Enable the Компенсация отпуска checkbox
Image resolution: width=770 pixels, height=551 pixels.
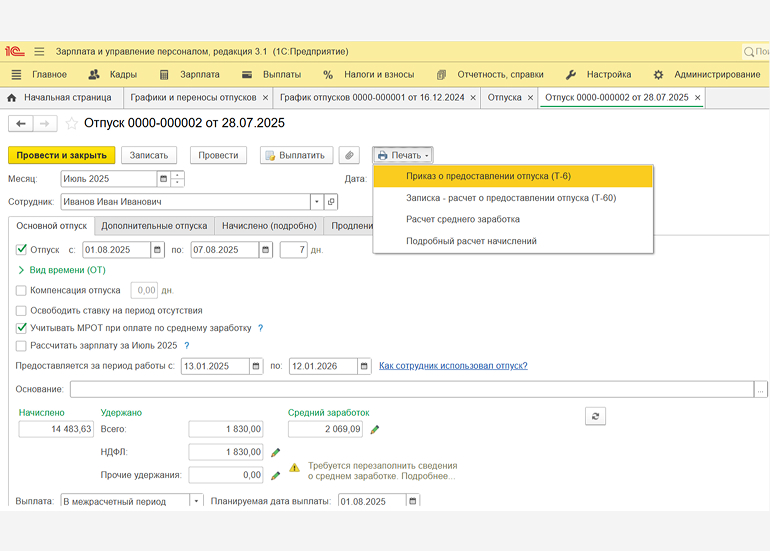(x=21, y=291)
